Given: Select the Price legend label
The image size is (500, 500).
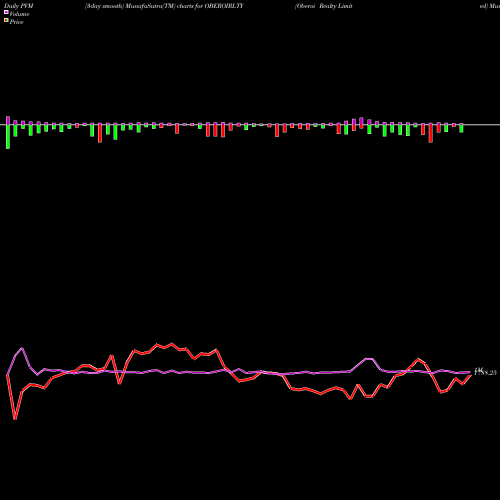Looking at the screenshot, I should (16, 22).
